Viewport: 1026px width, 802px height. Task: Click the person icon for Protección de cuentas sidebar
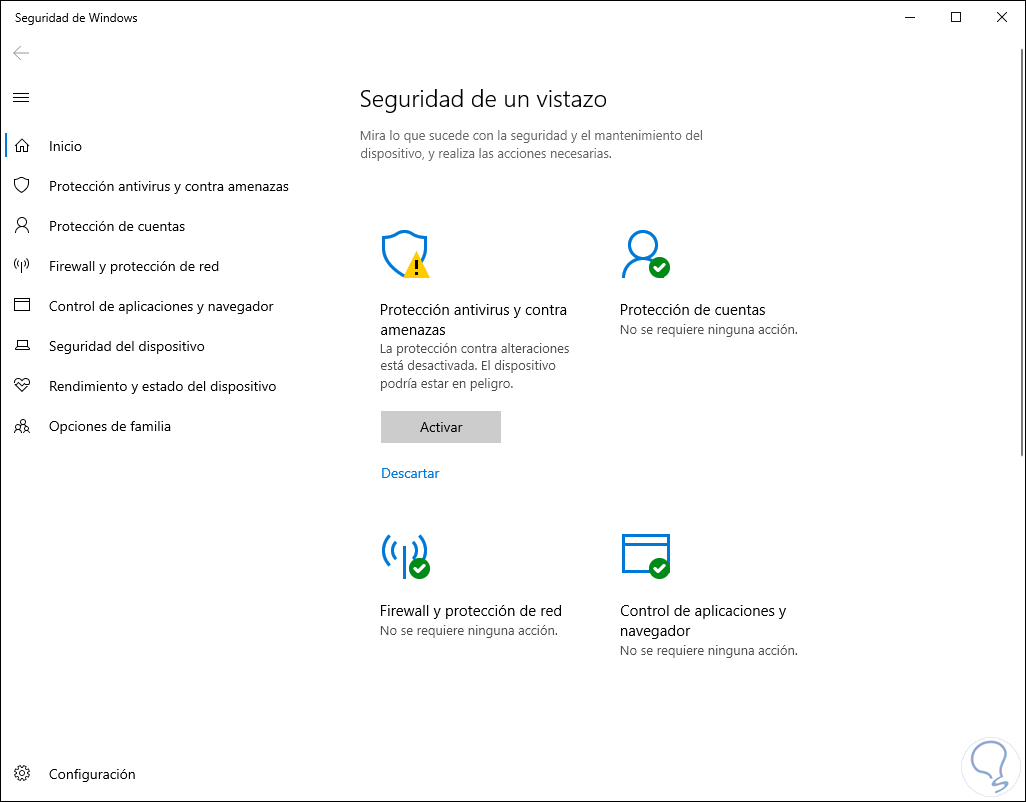click(x=22, y=226)
